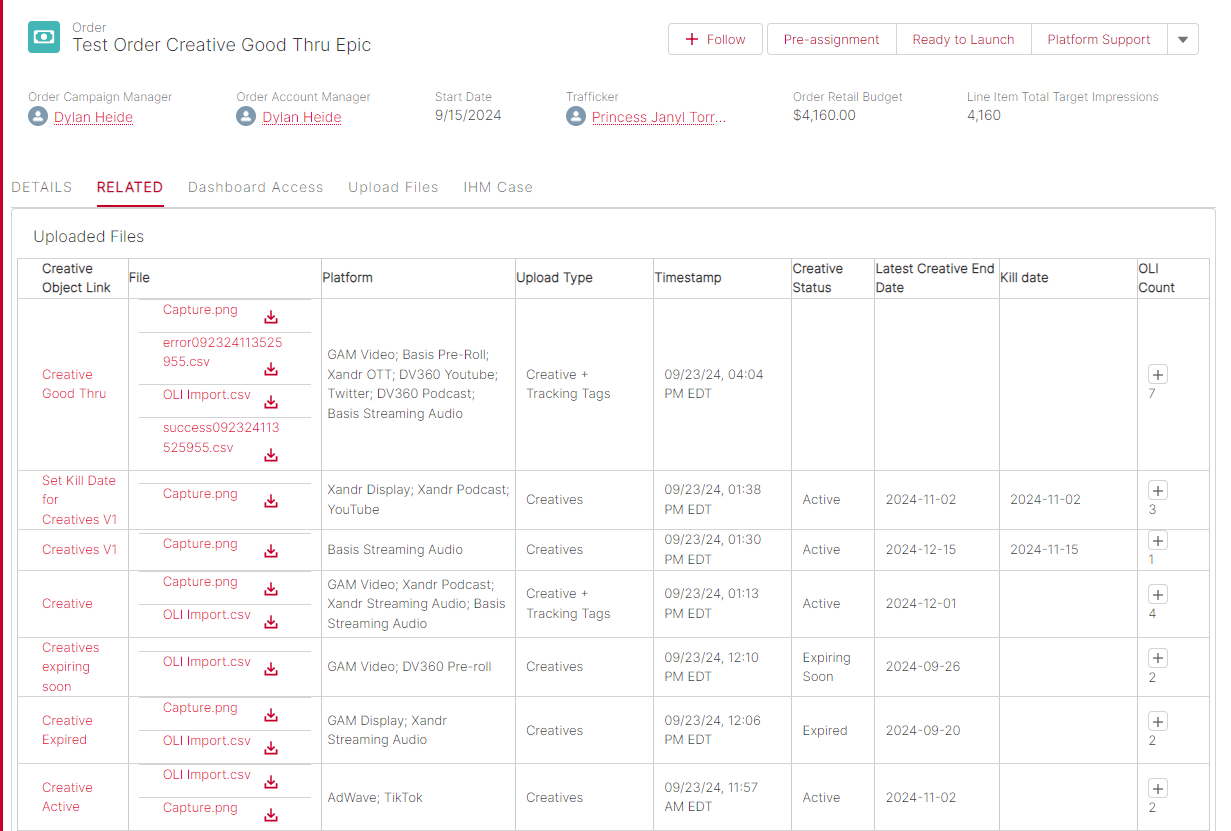Open the Upload Files tab
Viewport: 1231px width, 831px height.
point(393,187)
